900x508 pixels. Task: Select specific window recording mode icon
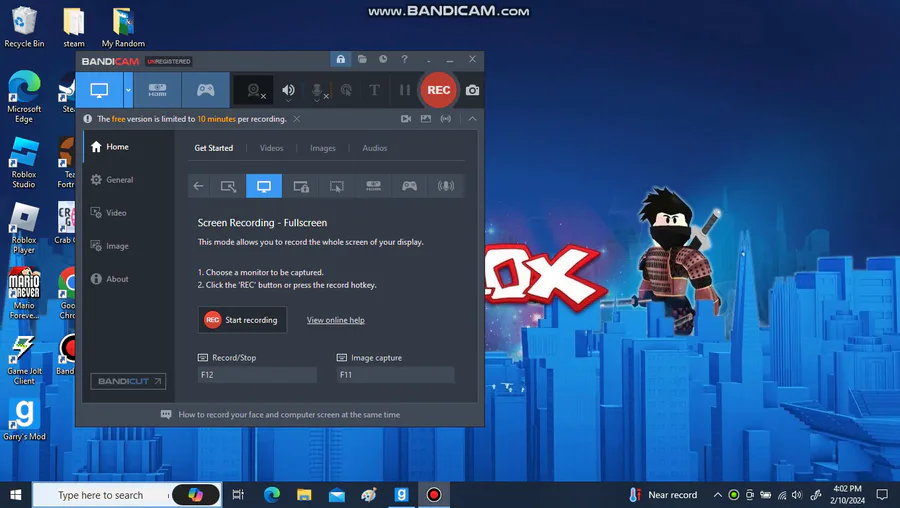point(301,186)
